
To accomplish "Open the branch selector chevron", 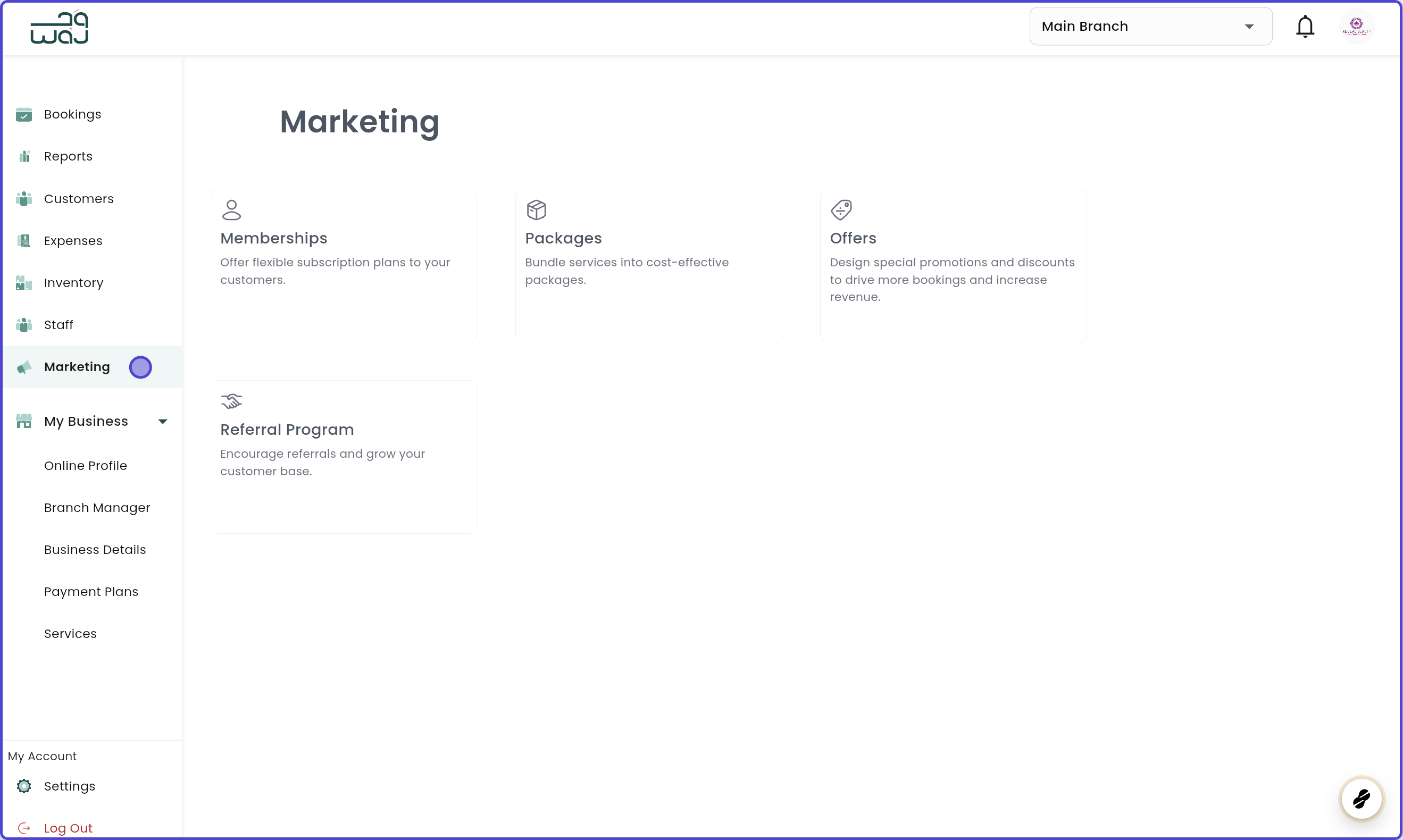I will [x=1249, y=26].
